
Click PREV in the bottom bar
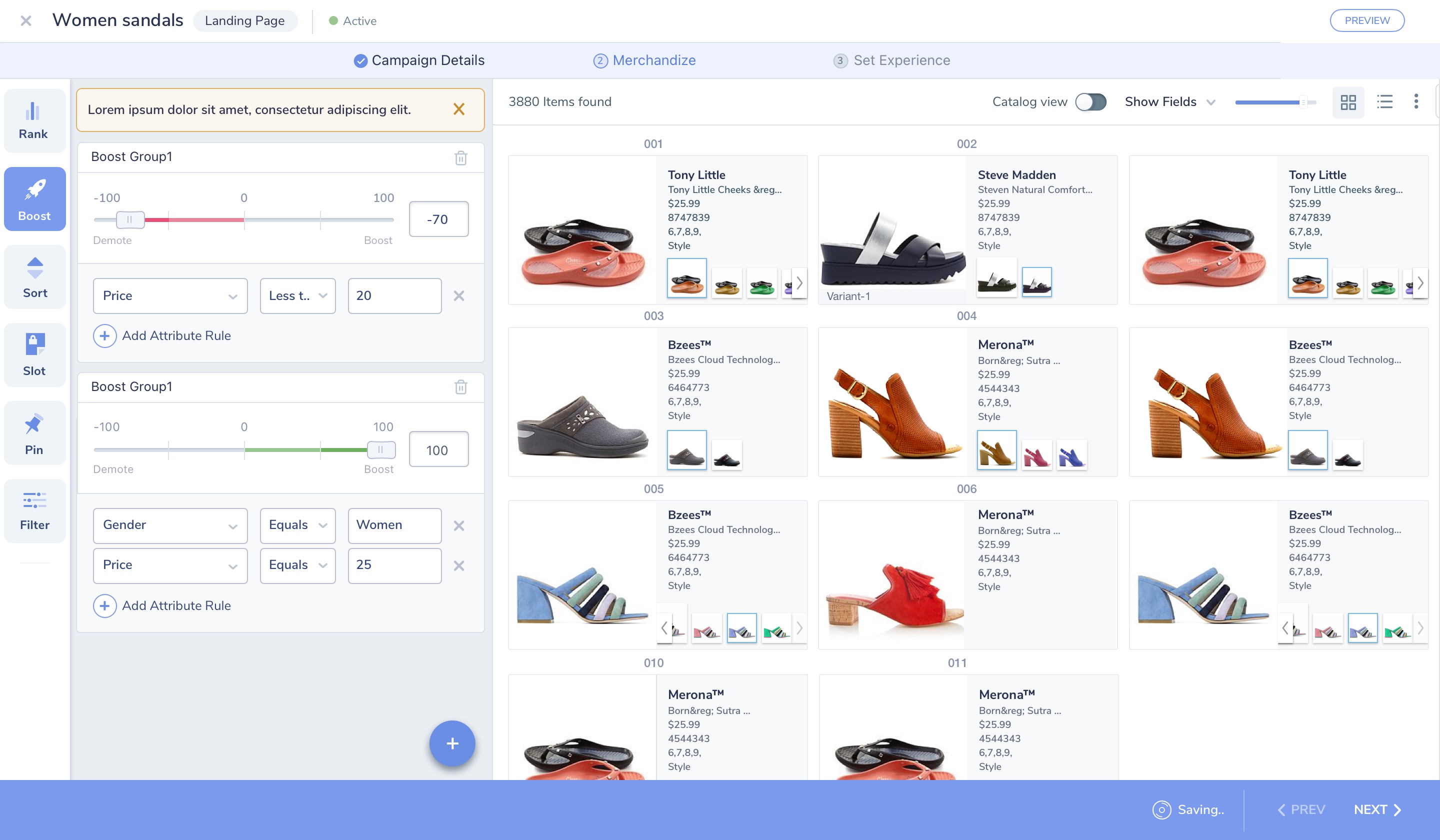coord(1301,809)
